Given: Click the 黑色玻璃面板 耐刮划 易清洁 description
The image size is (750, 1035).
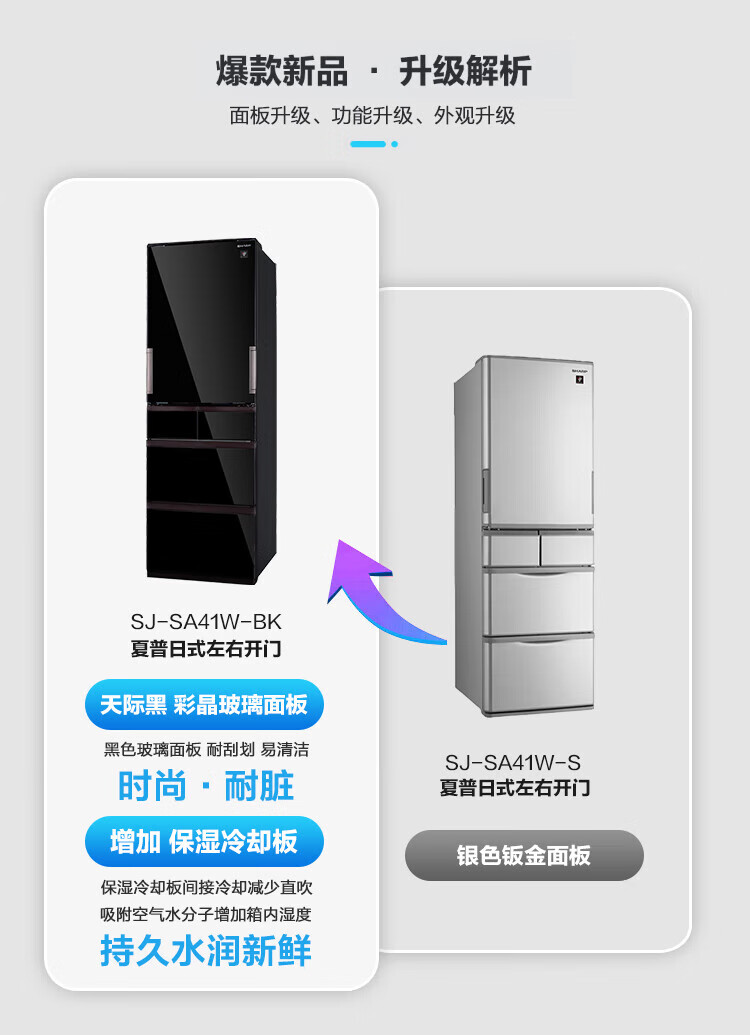Looking at the screenshot, I should 206,749.
